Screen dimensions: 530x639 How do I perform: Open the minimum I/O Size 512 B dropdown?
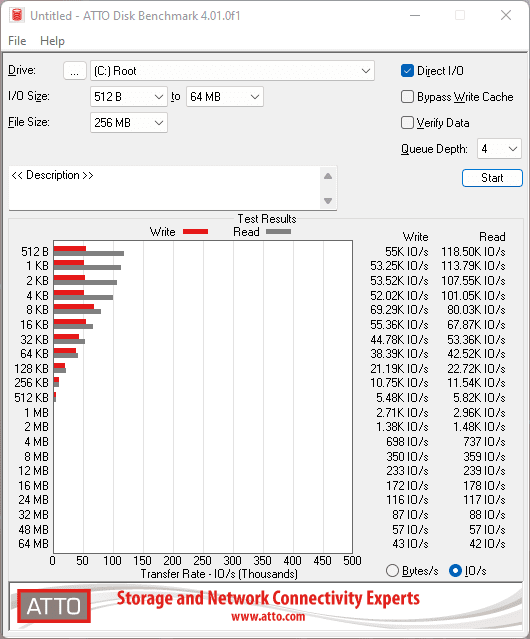[x=129, y=97]
